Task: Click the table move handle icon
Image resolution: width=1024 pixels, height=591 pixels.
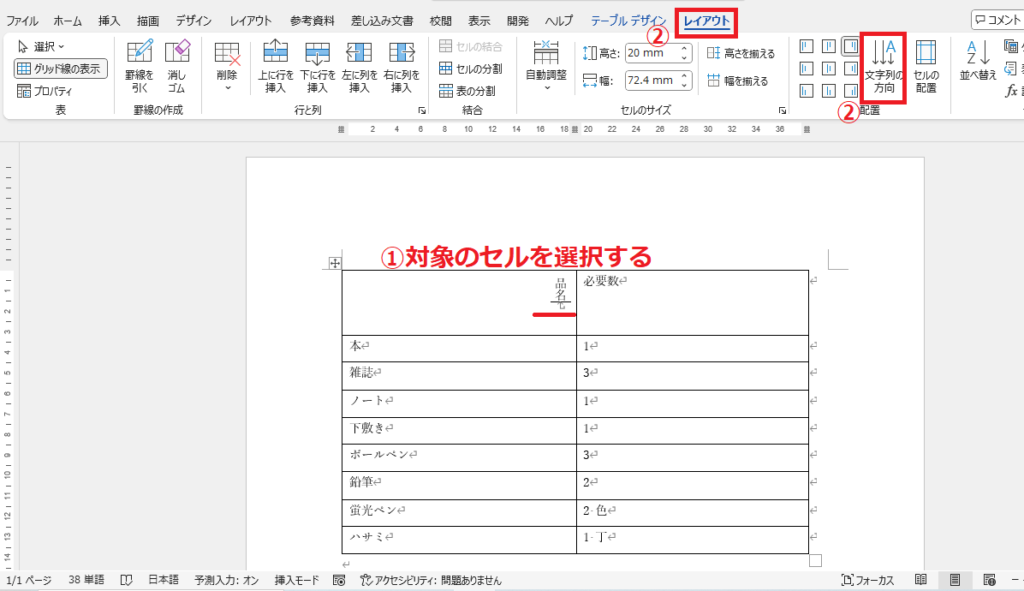Action: (334, 263)
